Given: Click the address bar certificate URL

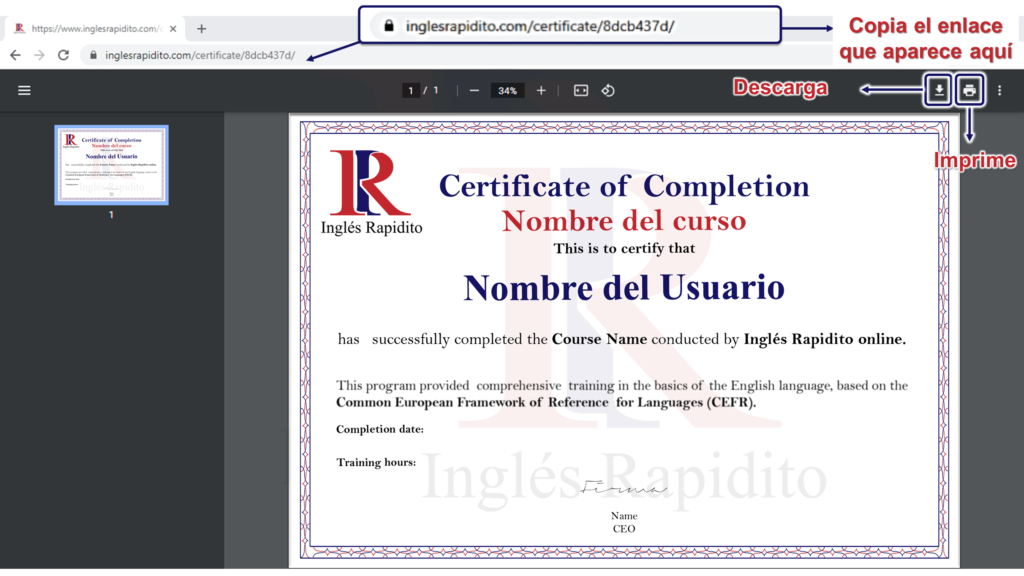Looking at the screenshot, I should coord(200,55).
